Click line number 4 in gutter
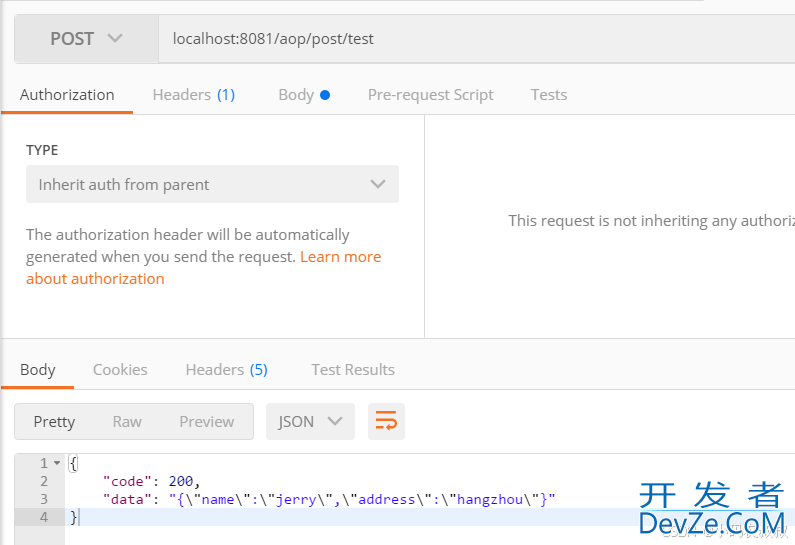Image resolution: width=795 pixels, height=545 pixels. [x=44, y=517]
